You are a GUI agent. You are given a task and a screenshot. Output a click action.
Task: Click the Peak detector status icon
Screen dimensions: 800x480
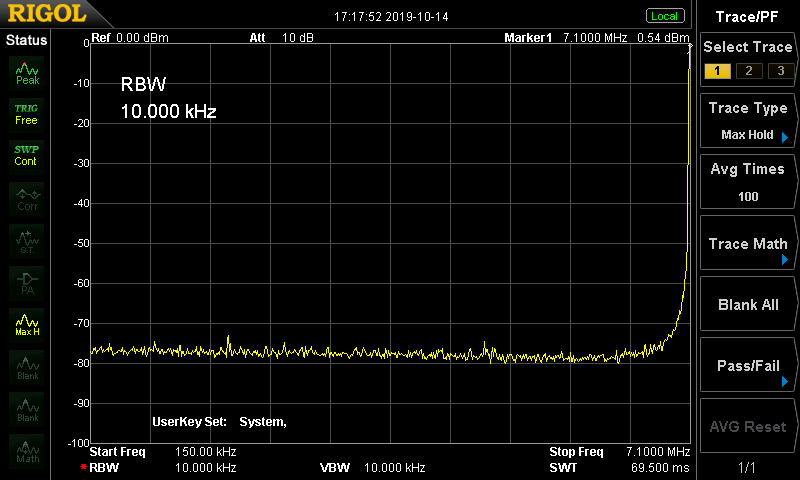click(27, 72)
